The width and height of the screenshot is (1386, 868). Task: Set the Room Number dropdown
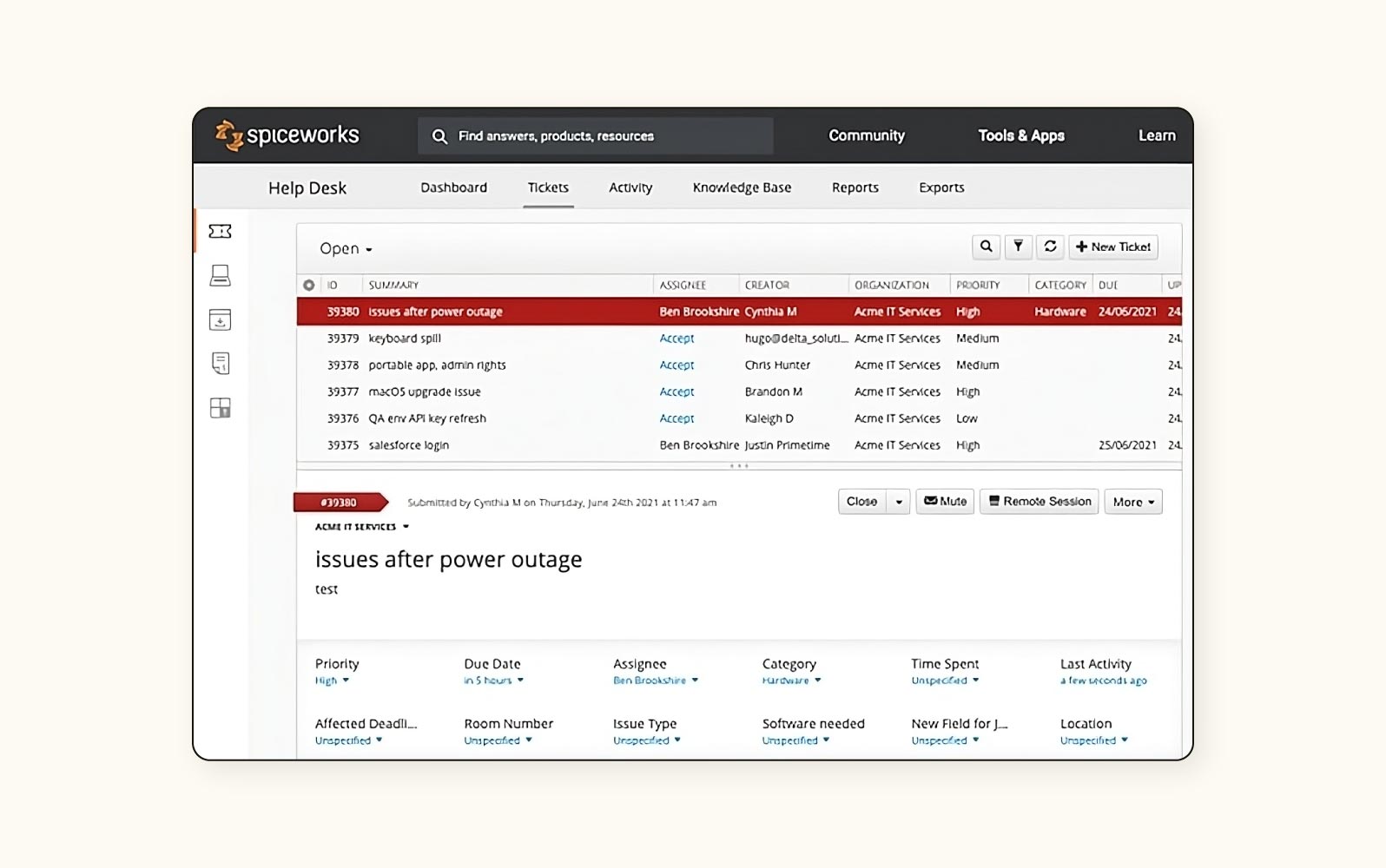(498, 740)
